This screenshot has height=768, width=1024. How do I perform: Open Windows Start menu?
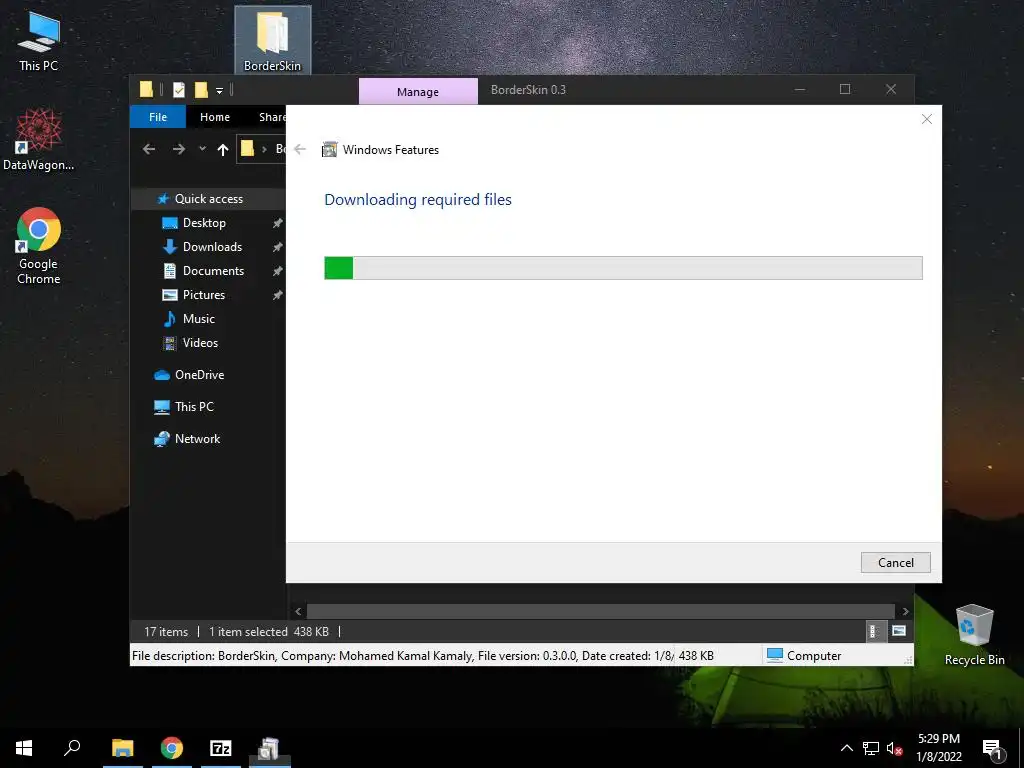(x=24, y=748)
